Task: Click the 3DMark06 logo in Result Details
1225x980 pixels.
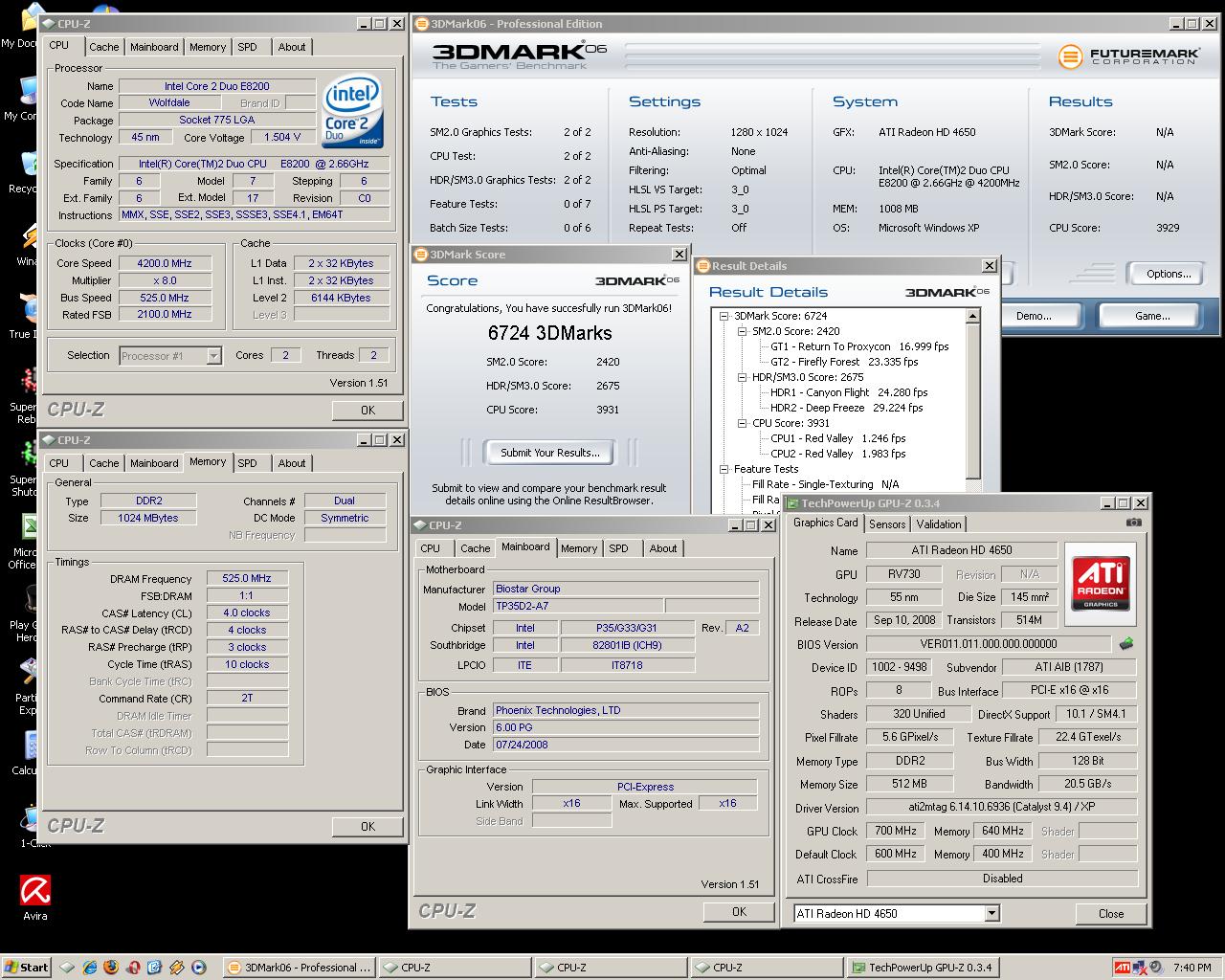Action: tap(947, 292)
